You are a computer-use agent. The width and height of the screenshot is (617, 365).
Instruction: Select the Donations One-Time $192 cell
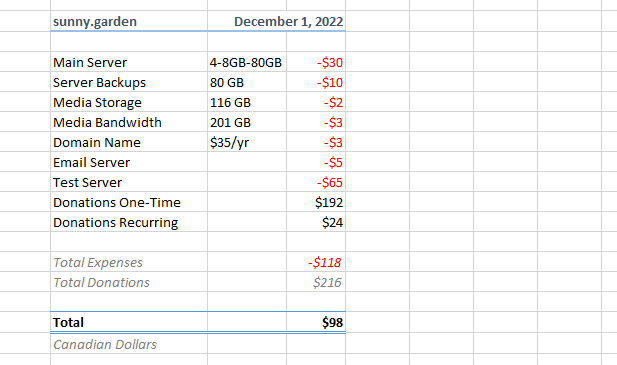316,202
